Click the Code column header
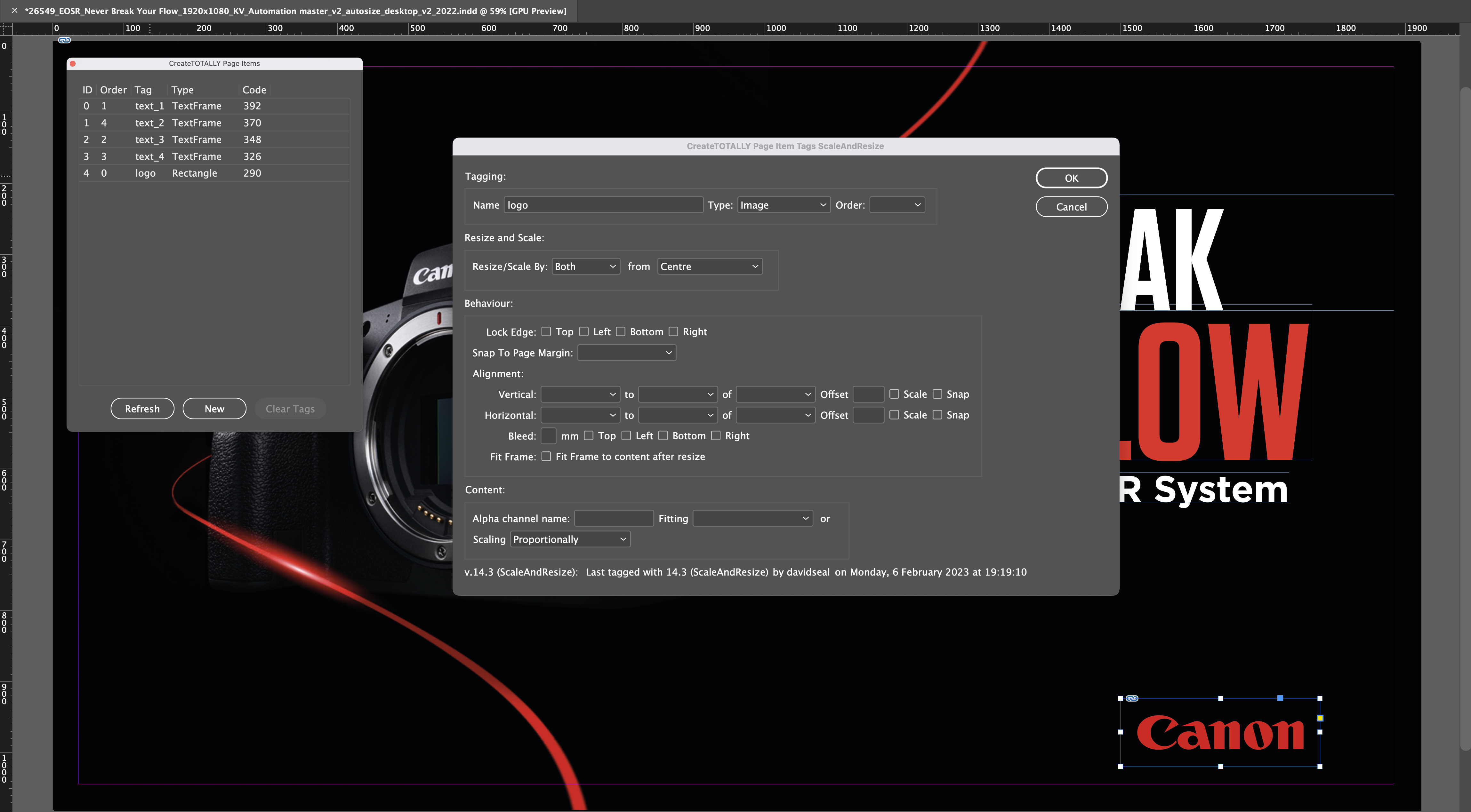Image resolution: width=1471 pixels, height=812 pixels. coord(254,90)
